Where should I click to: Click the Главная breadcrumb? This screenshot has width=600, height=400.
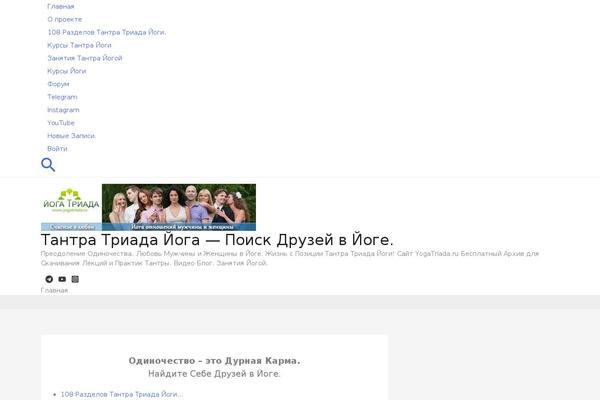[54, 290]
